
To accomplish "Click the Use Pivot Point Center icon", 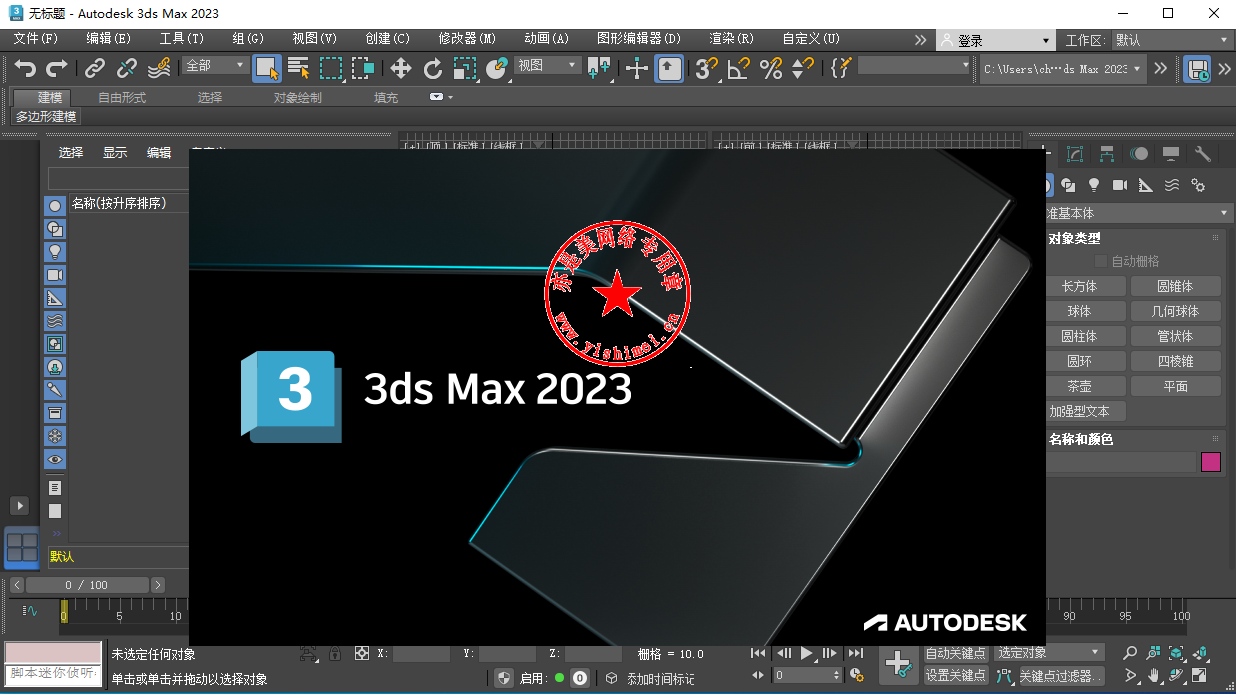I will [x=600, y=68].
